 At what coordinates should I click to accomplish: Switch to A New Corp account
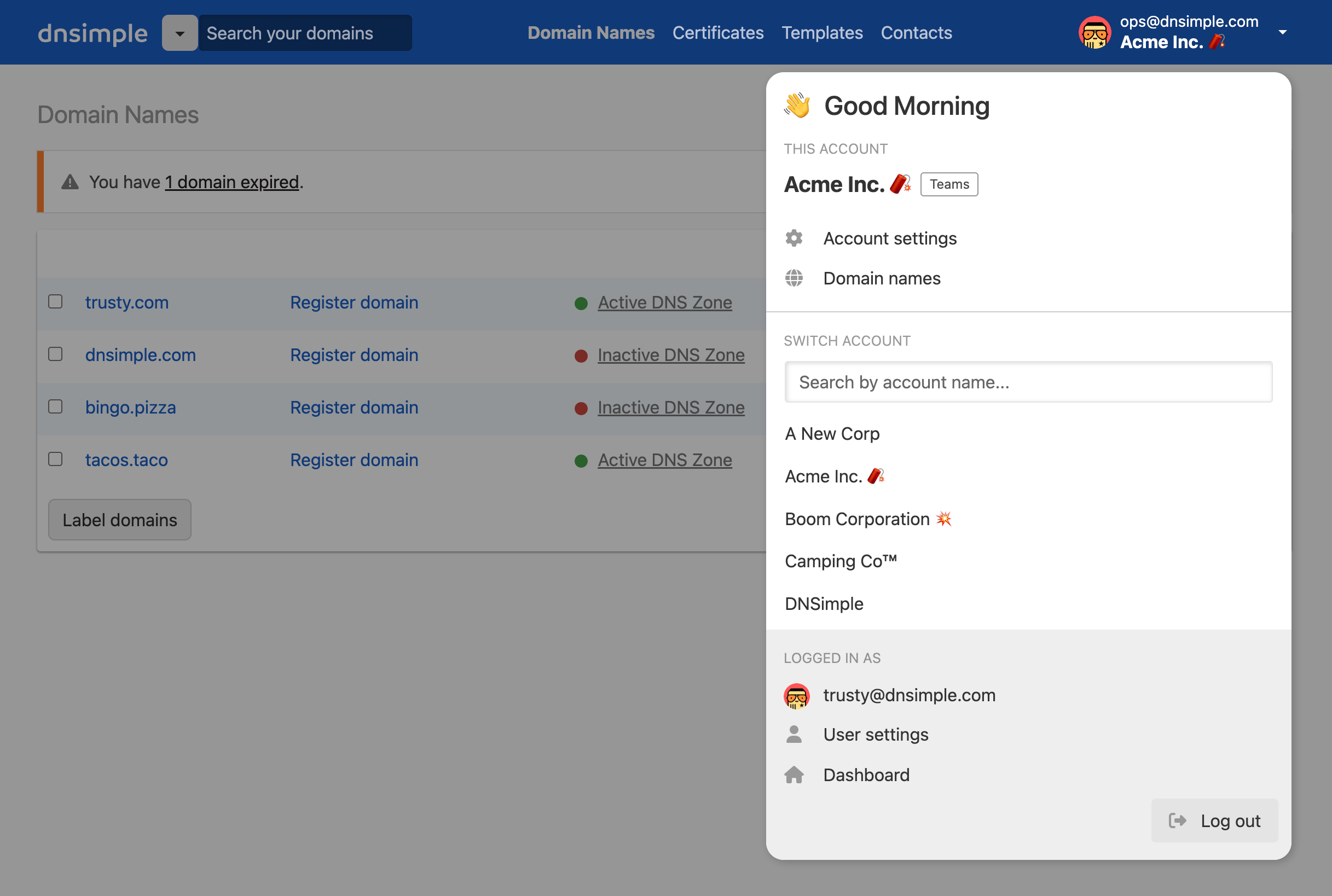pyautogui.click(x=832, y=433)
